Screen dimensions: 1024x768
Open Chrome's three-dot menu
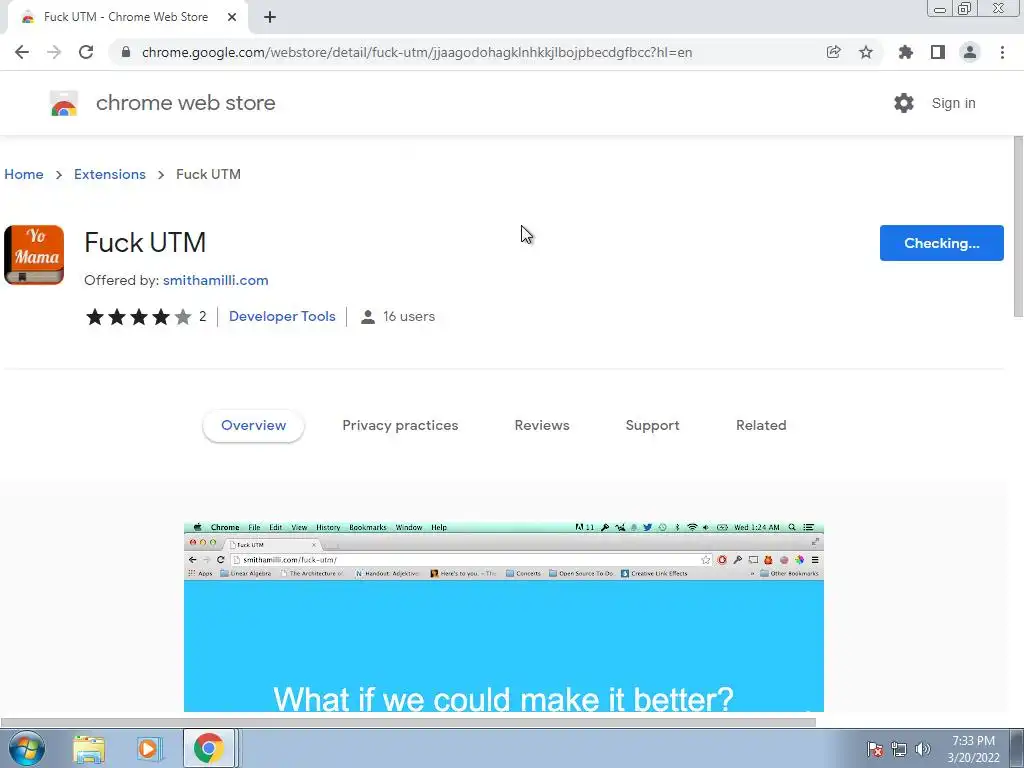point(1002,52)
